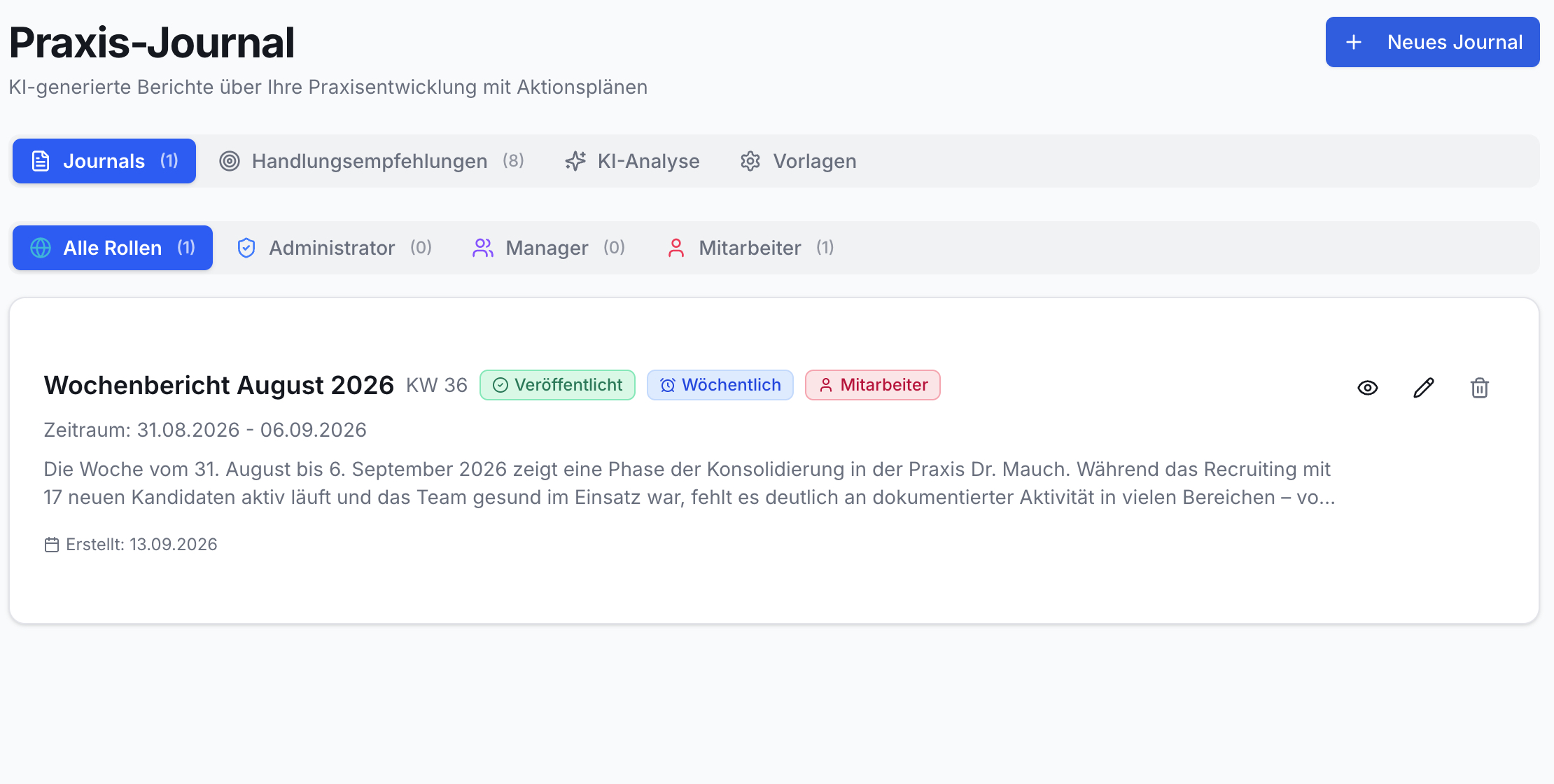Open Wochenbericht August 2026 title
Viewport: 1554px width, 784px height.
[219, 385]
